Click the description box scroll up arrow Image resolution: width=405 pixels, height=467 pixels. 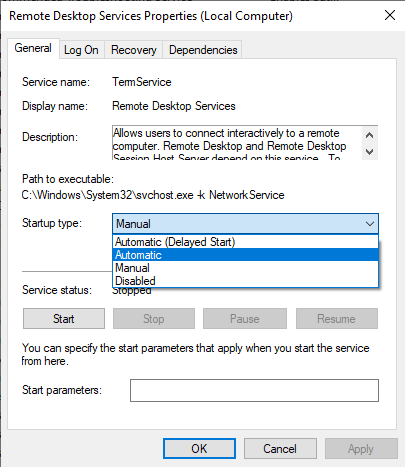[x=370, y=135]
